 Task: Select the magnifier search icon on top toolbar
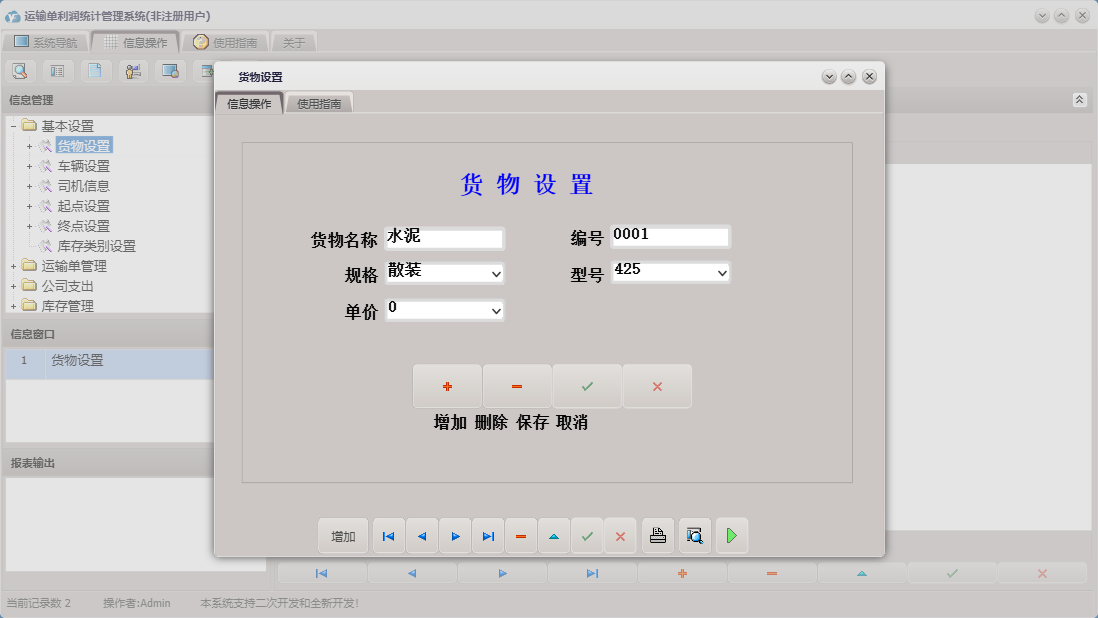20,70
